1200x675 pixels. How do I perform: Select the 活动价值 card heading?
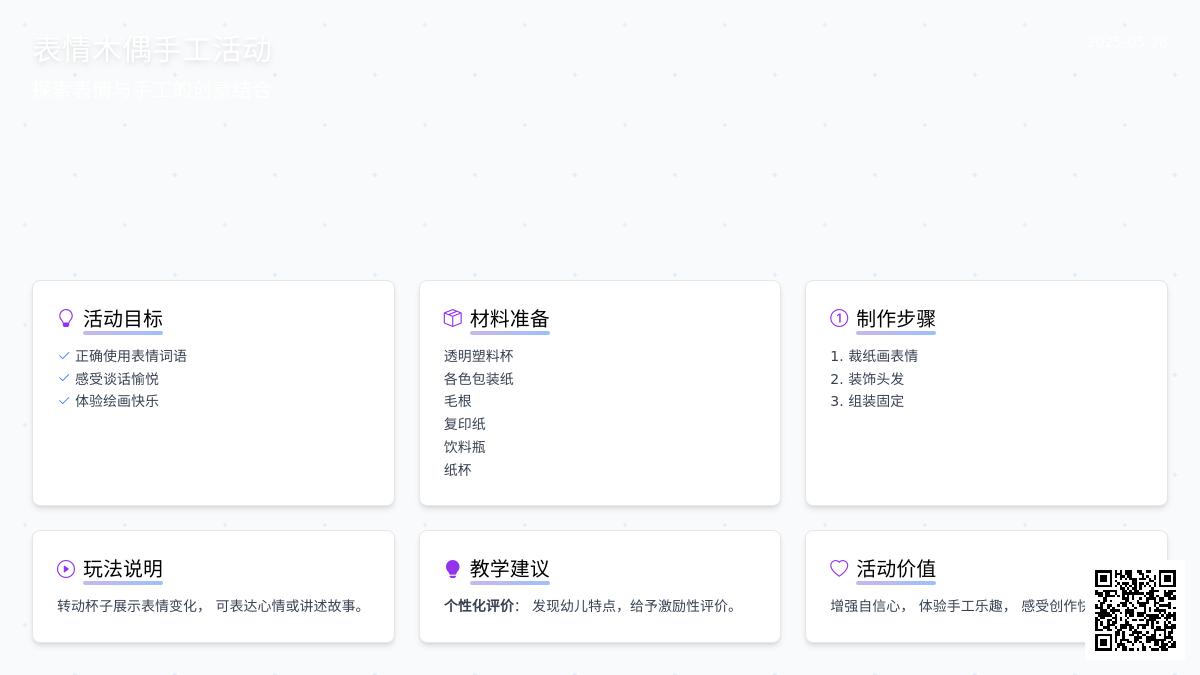coord(896,569)
